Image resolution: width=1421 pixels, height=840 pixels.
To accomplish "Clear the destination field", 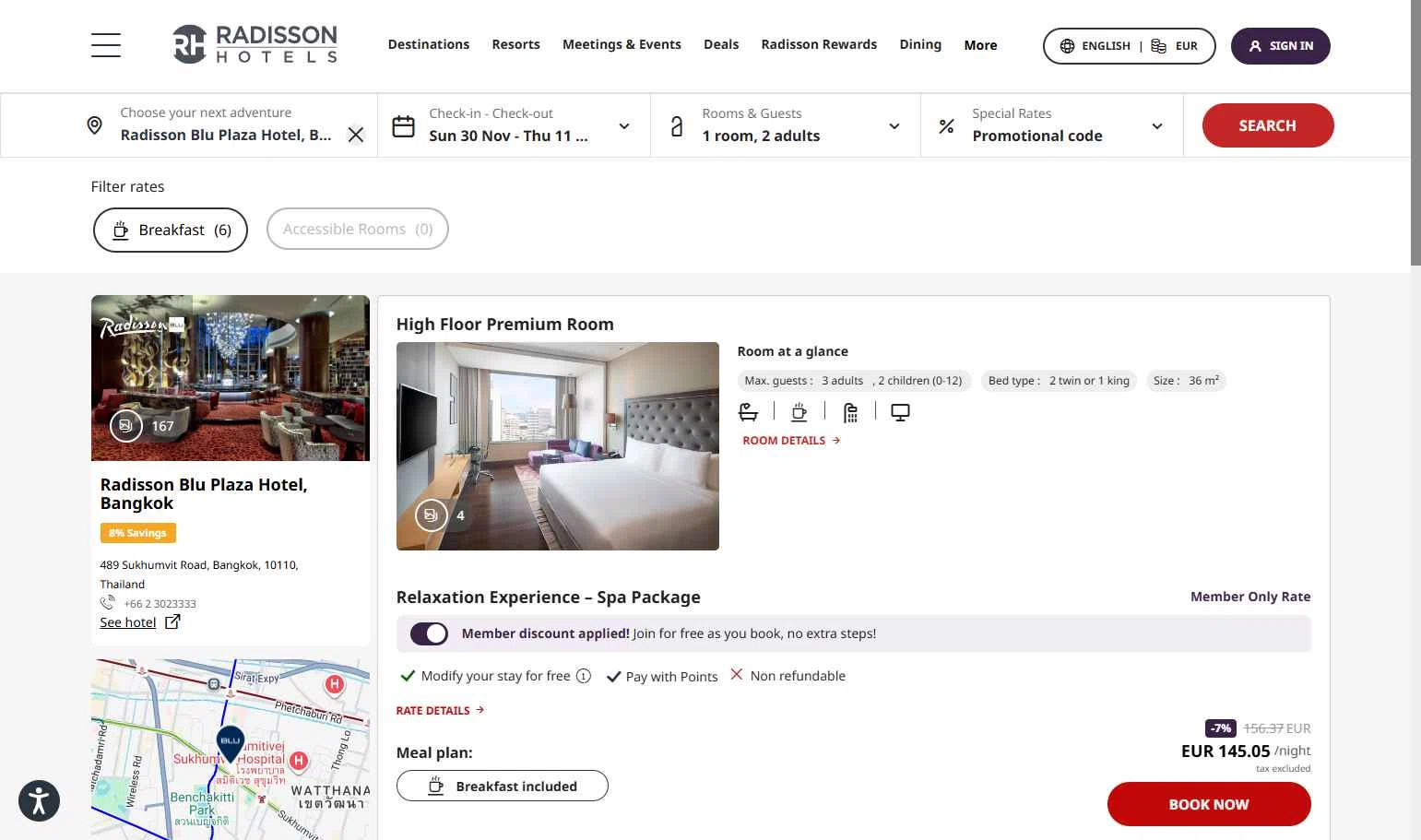I will tap(356, 135).
